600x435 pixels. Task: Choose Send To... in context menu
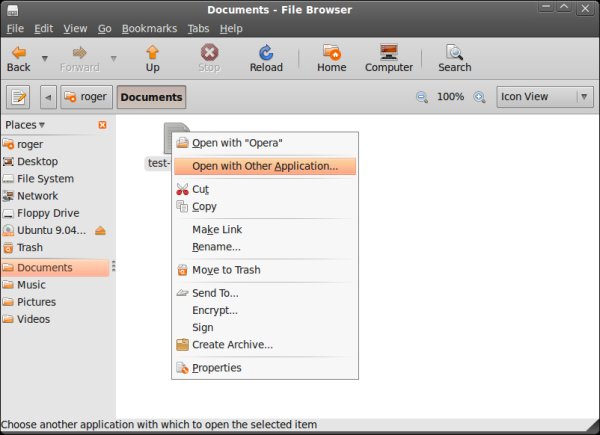pyautogui.click(x=265, y=293)
